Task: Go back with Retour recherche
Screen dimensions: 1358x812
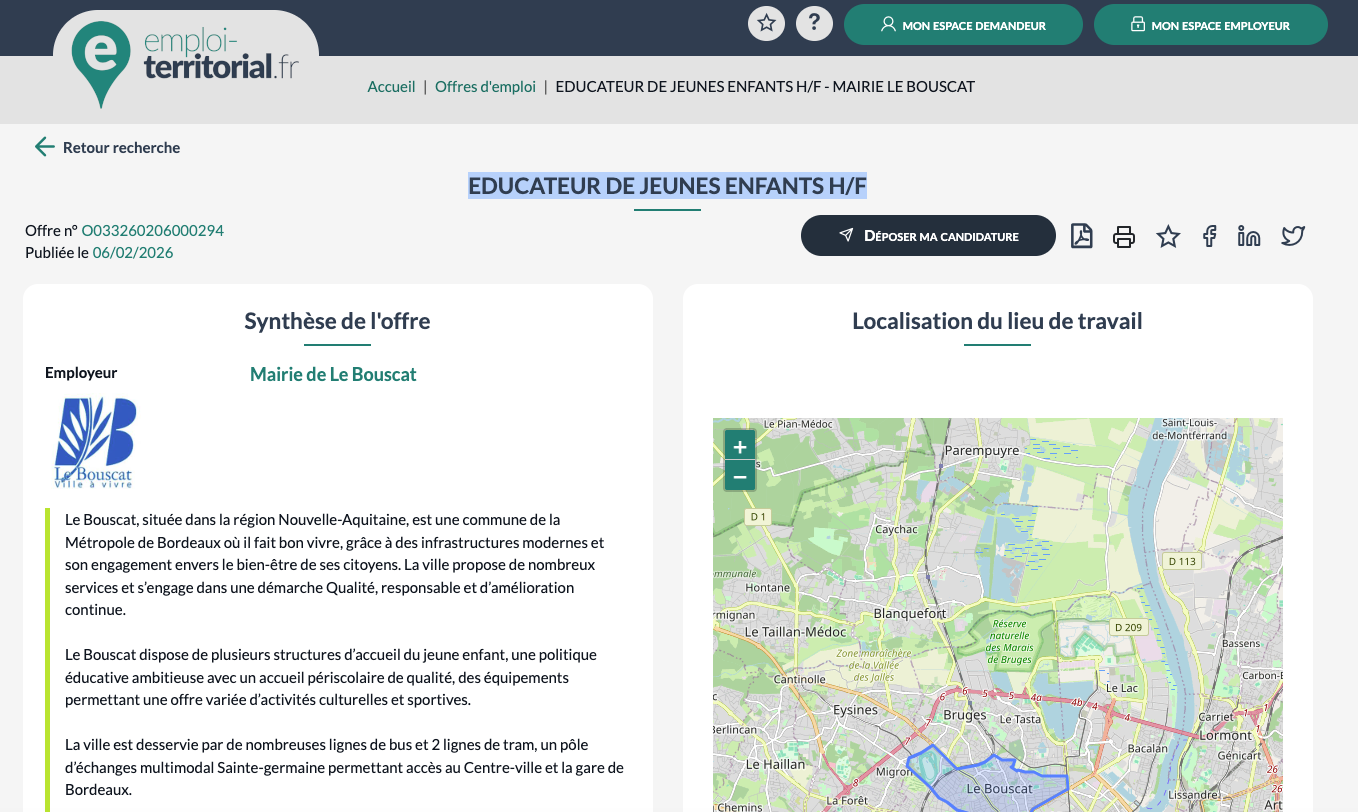Action: [x=108, y=147]
